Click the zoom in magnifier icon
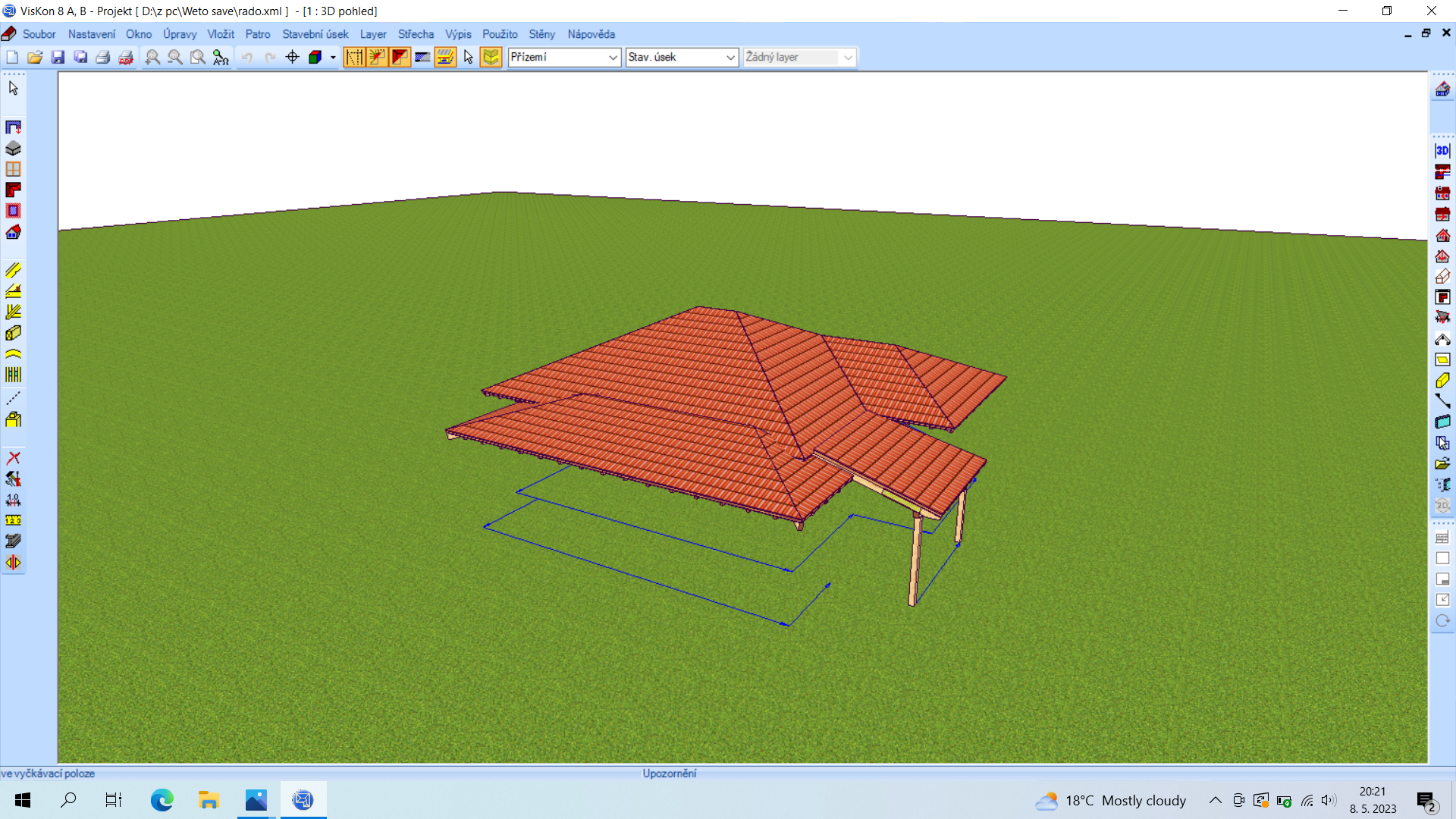This screenshot has height=819, width=1456. point(152,57)
